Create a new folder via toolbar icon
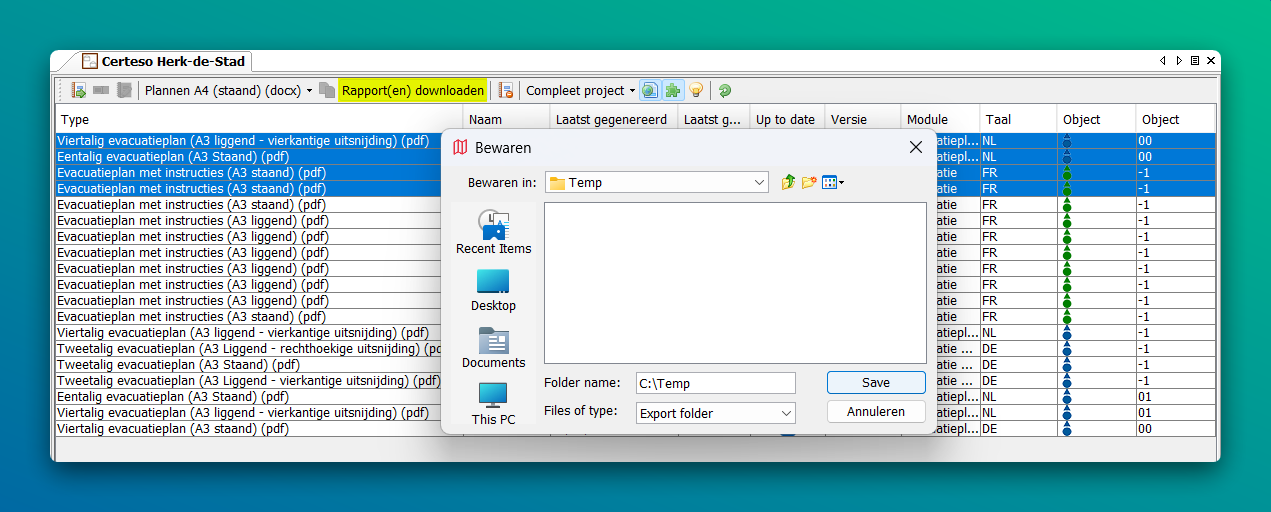 [x=809, y=182]
